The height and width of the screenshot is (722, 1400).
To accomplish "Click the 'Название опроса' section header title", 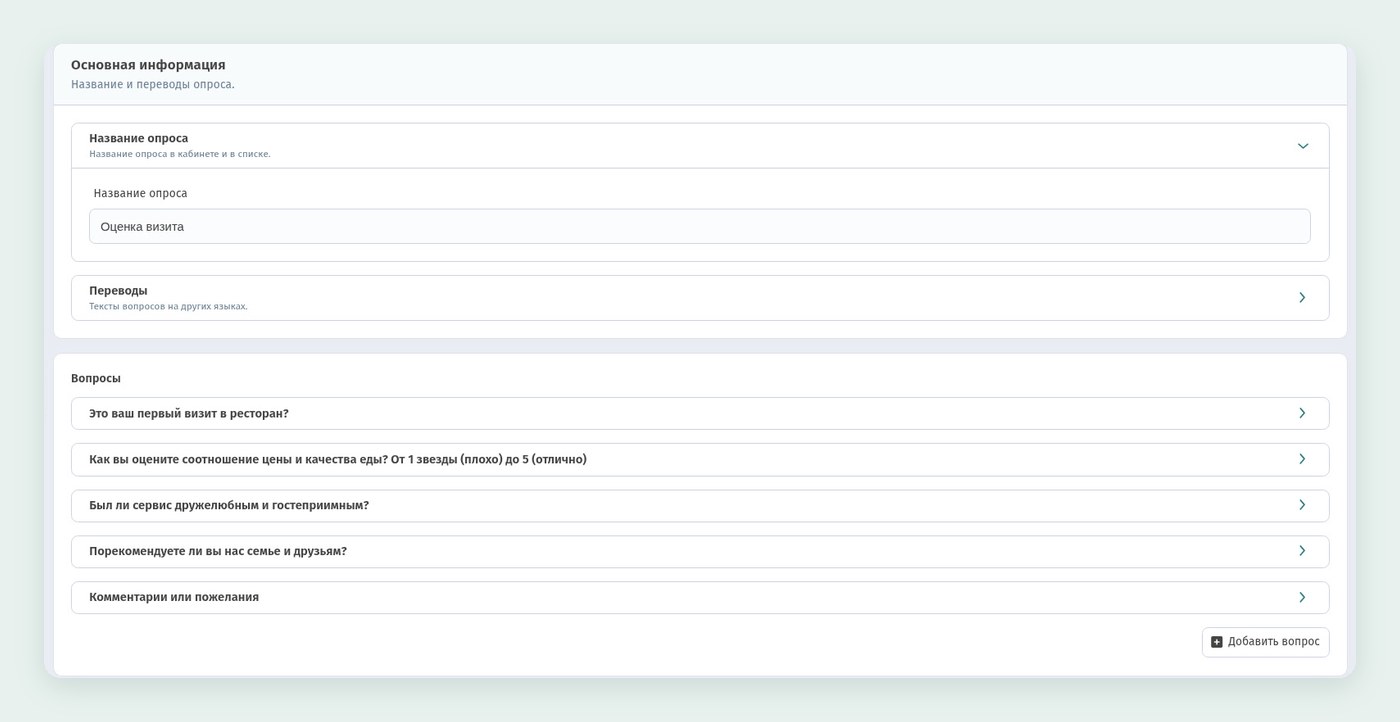I will click(138, 138).
